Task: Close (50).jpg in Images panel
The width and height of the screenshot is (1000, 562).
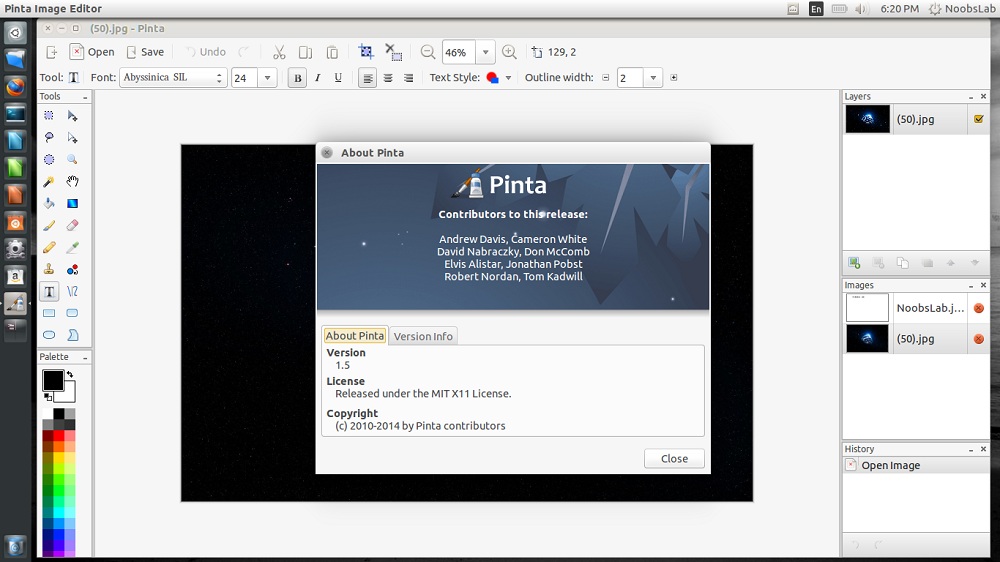Action: coord(978,339)
